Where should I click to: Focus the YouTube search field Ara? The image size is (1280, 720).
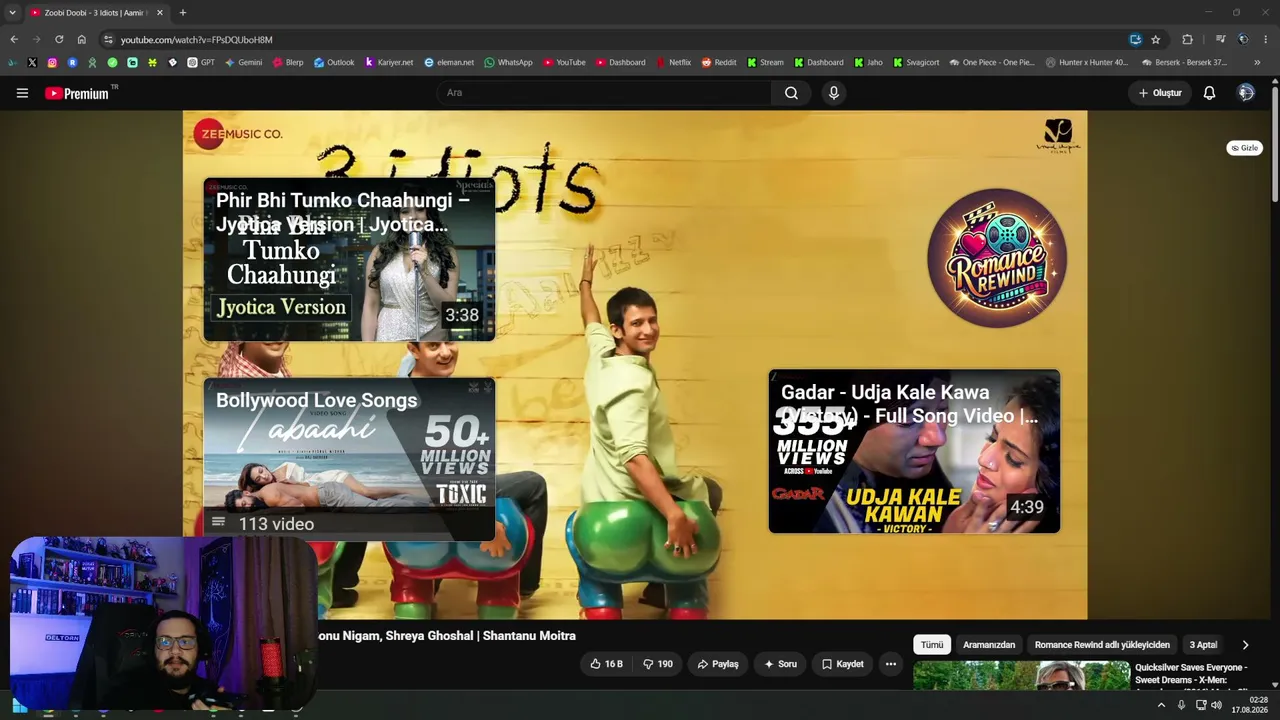coord(604,93)
